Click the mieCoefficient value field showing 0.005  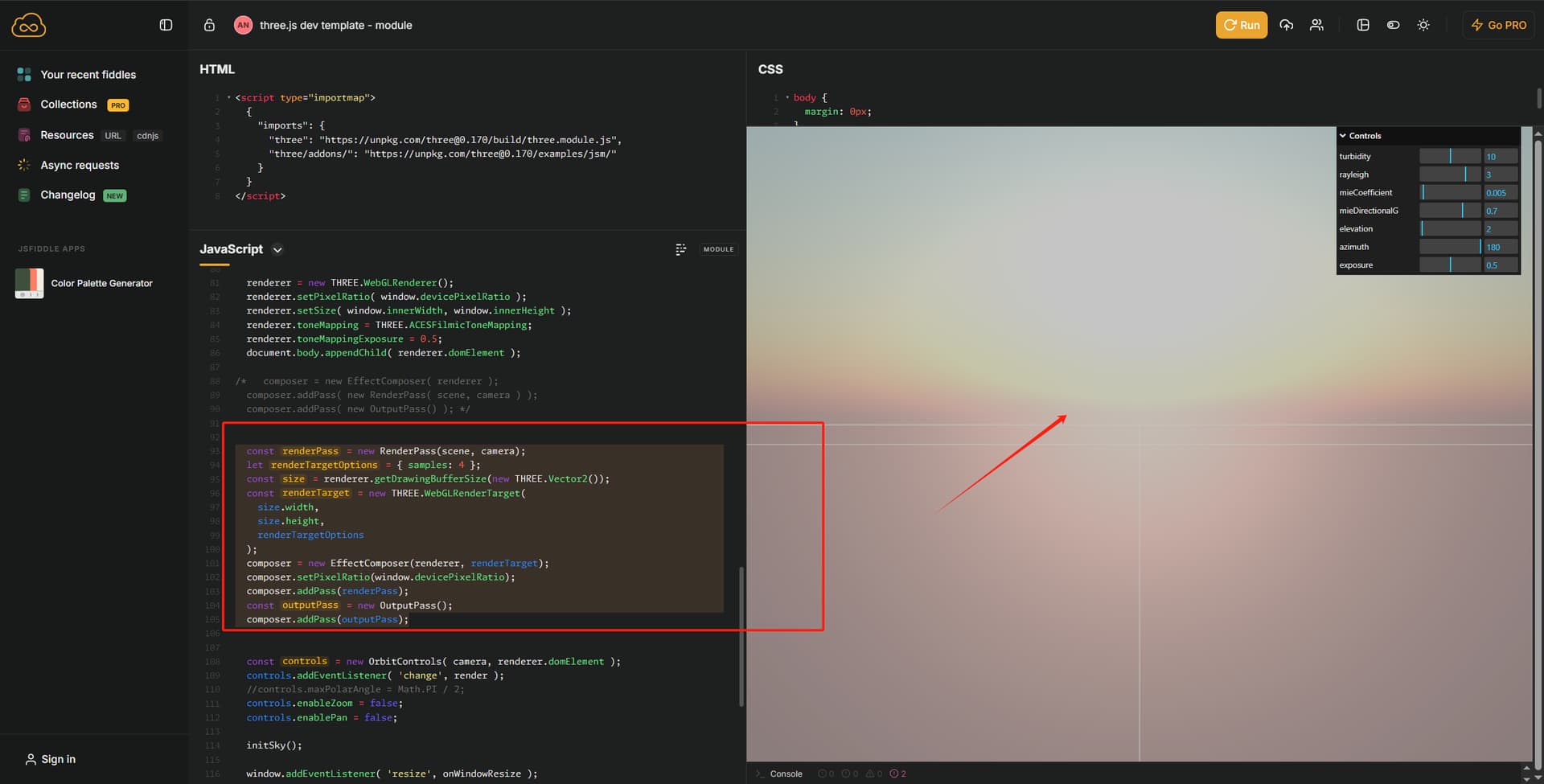click(1501, 192)
